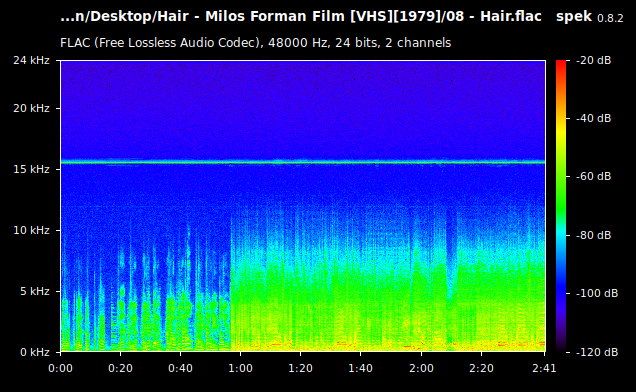Click the -100 dB scale label

[597, 293]
